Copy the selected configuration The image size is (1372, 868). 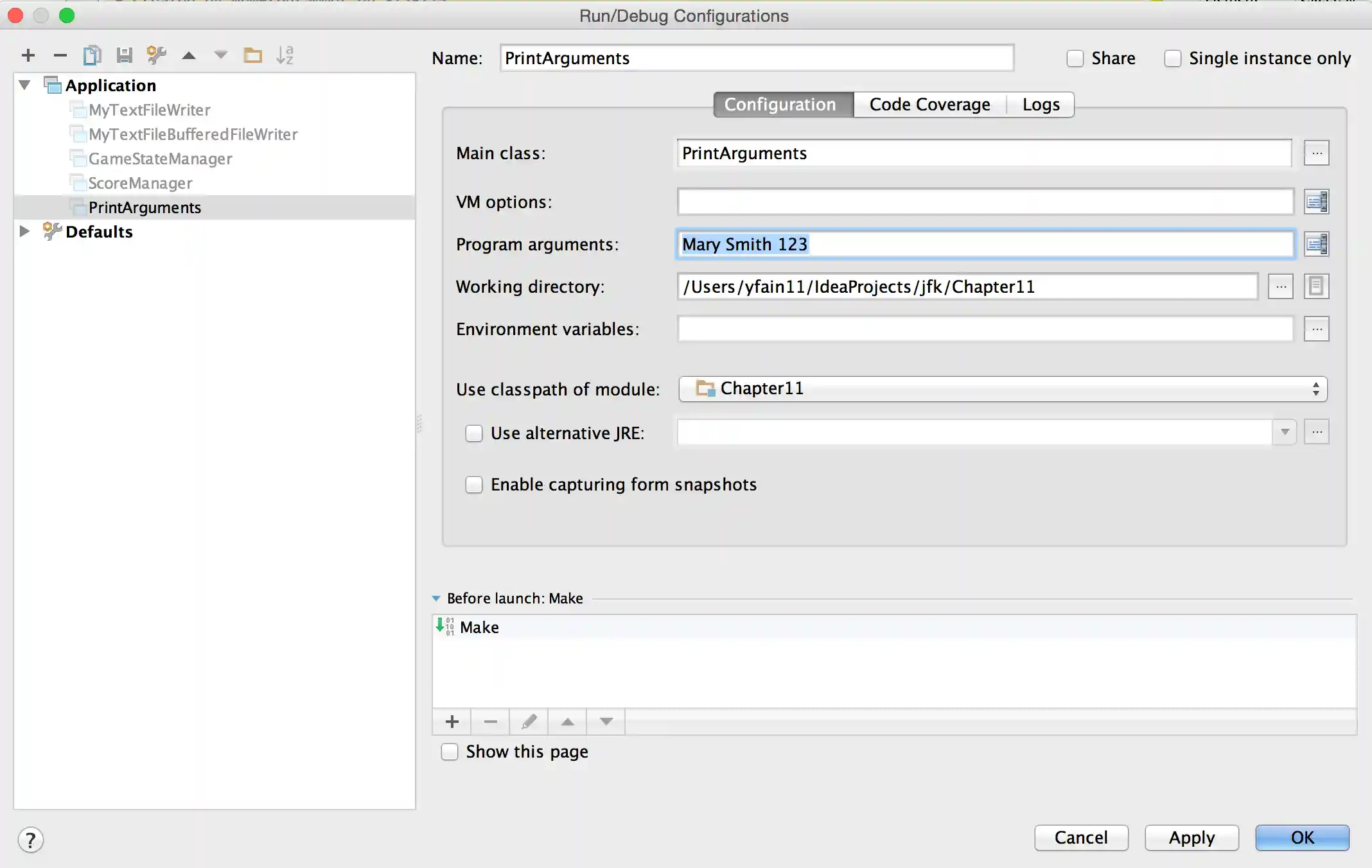[92, 55]
